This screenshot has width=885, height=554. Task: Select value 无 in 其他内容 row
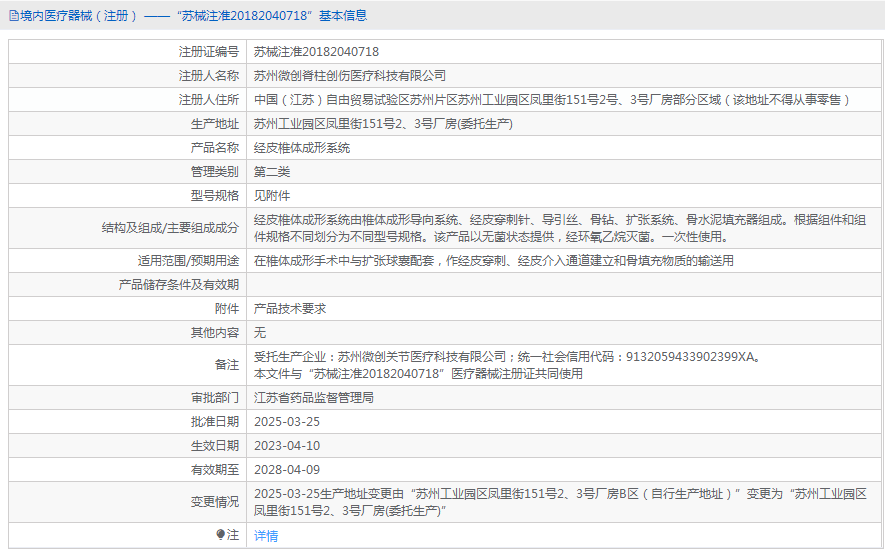(x=260, y=333)
